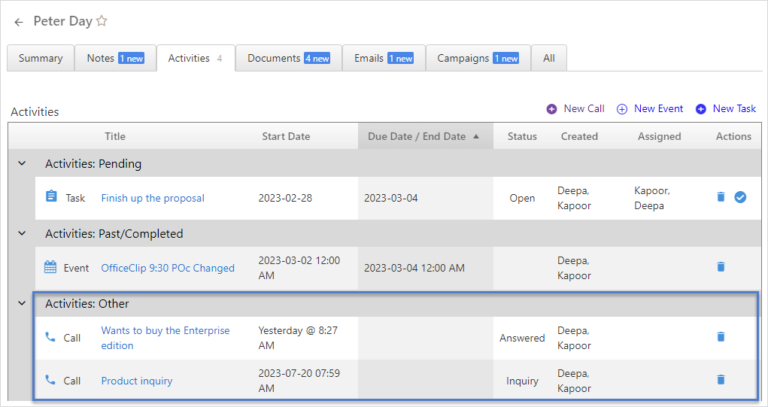Delete the Wants to buy Enterprise call
This screenshot has width=768, height=407.
720,337
